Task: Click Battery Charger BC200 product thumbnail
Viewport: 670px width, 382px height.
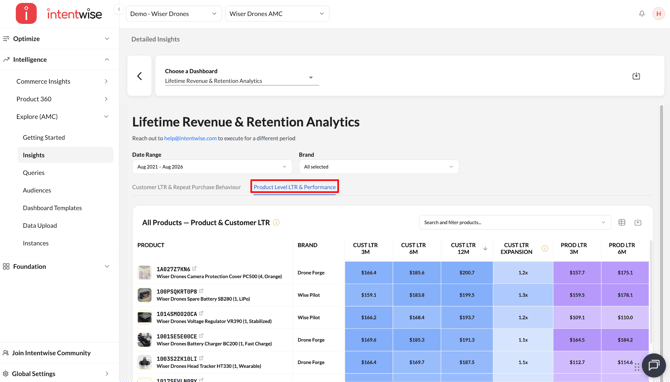Action: pos(144,340)
